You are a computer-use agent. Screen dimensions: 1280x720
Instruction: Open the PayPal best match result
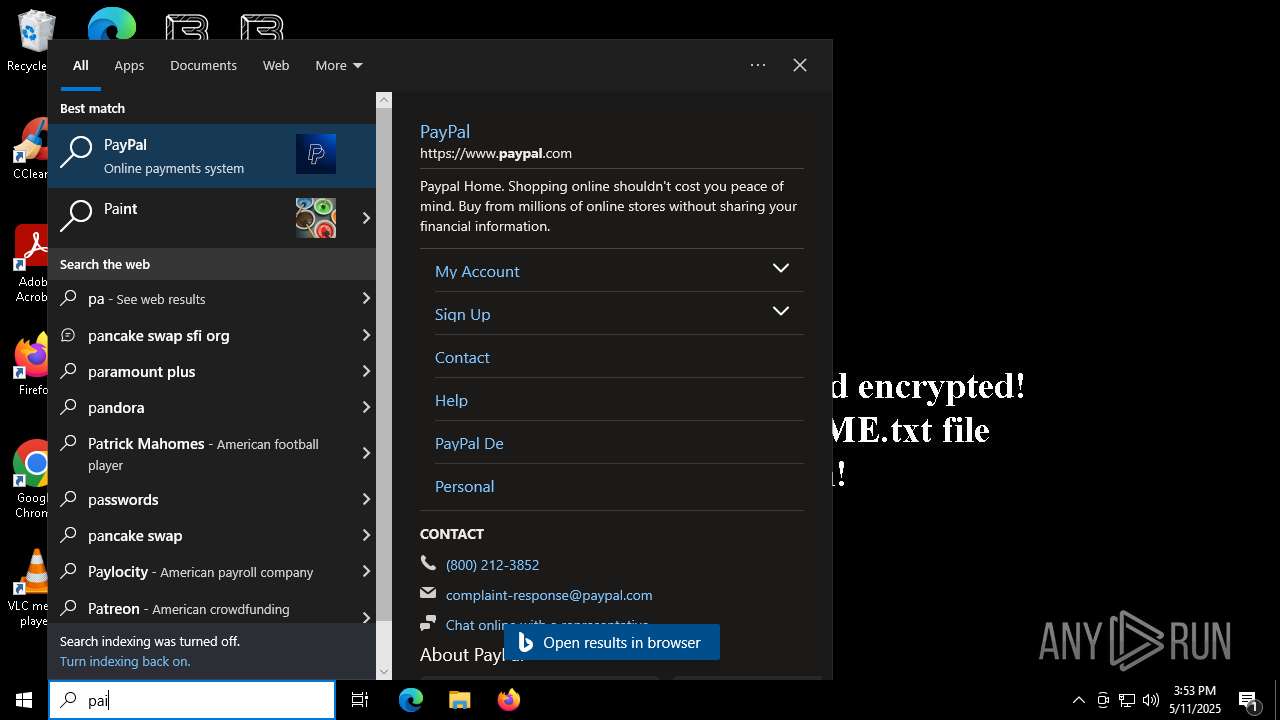tap(212, 156)
